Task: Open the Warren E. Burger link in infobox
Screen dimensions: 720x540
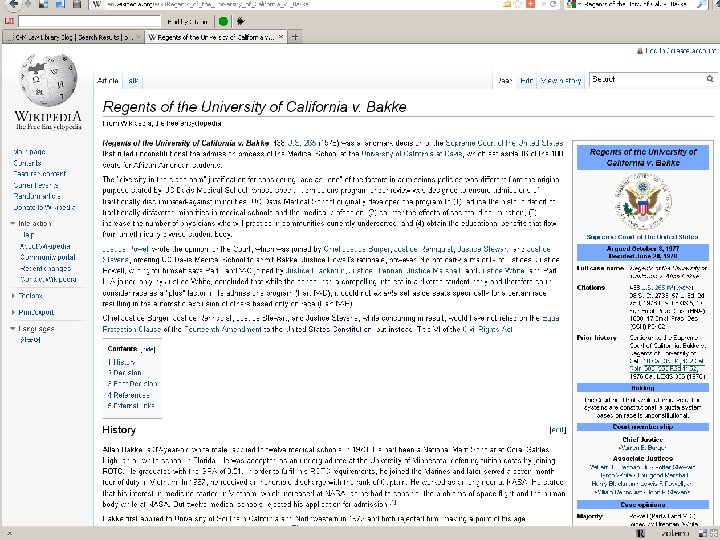Action: 642,447
